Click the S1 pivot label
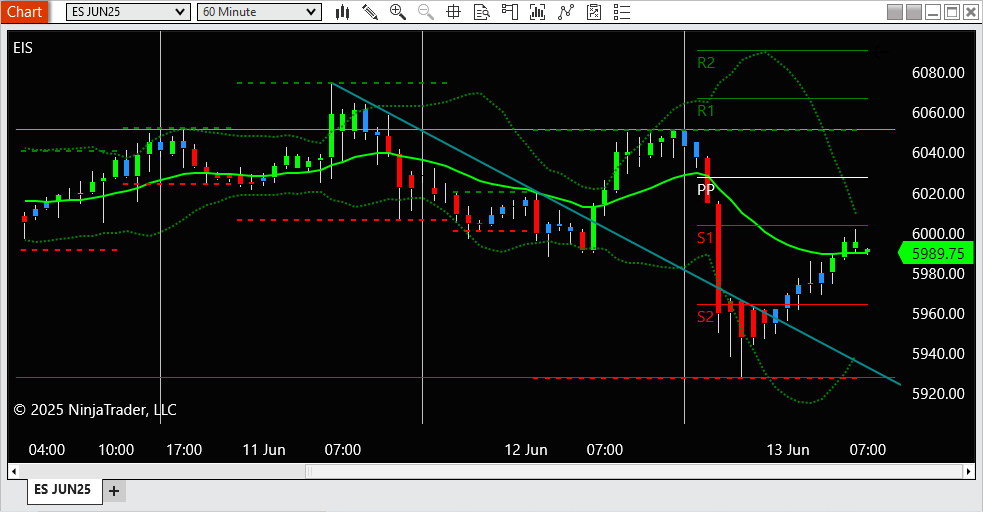 point(705,238)
